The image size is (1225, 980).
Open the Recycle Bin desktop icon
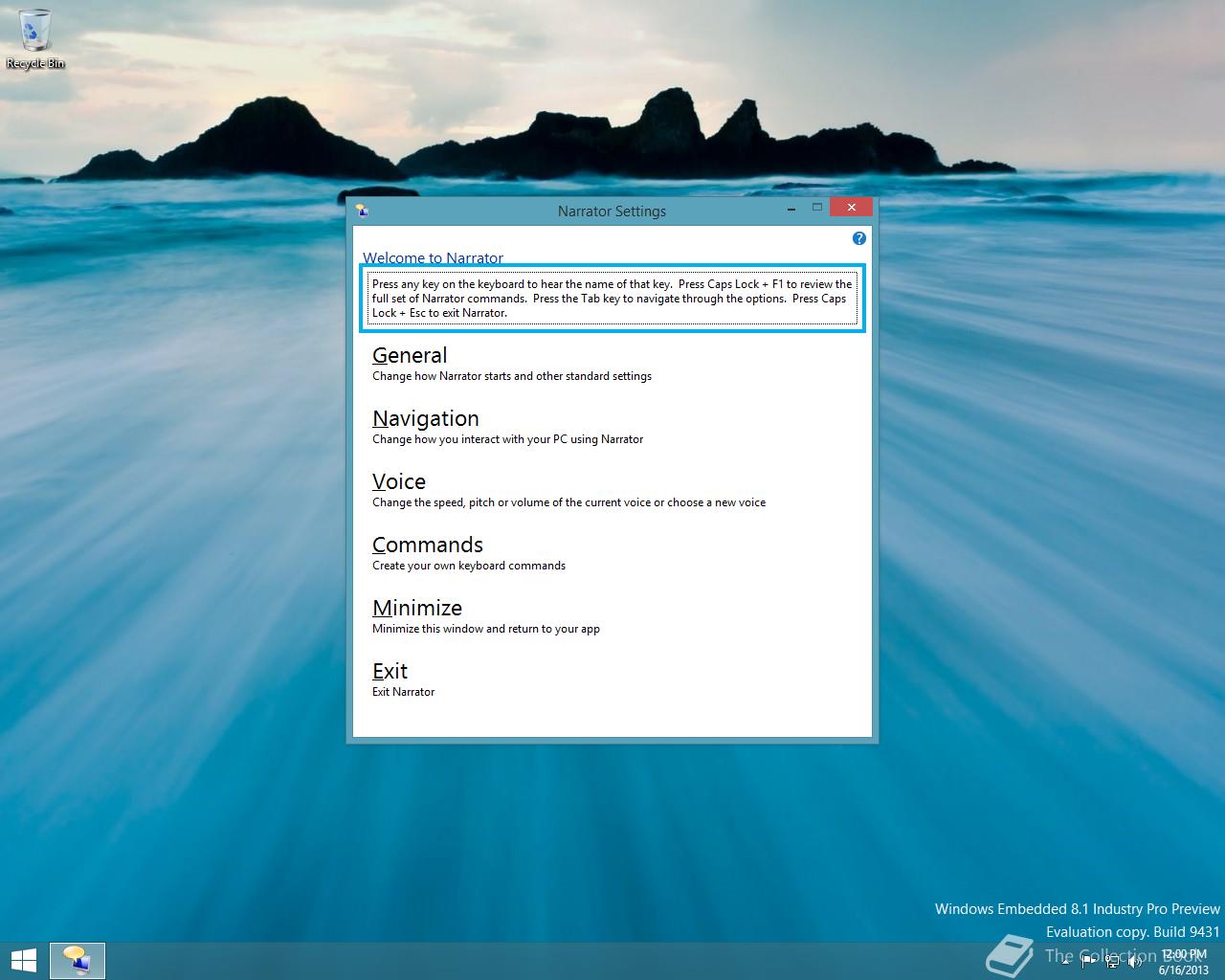point(34,38)
